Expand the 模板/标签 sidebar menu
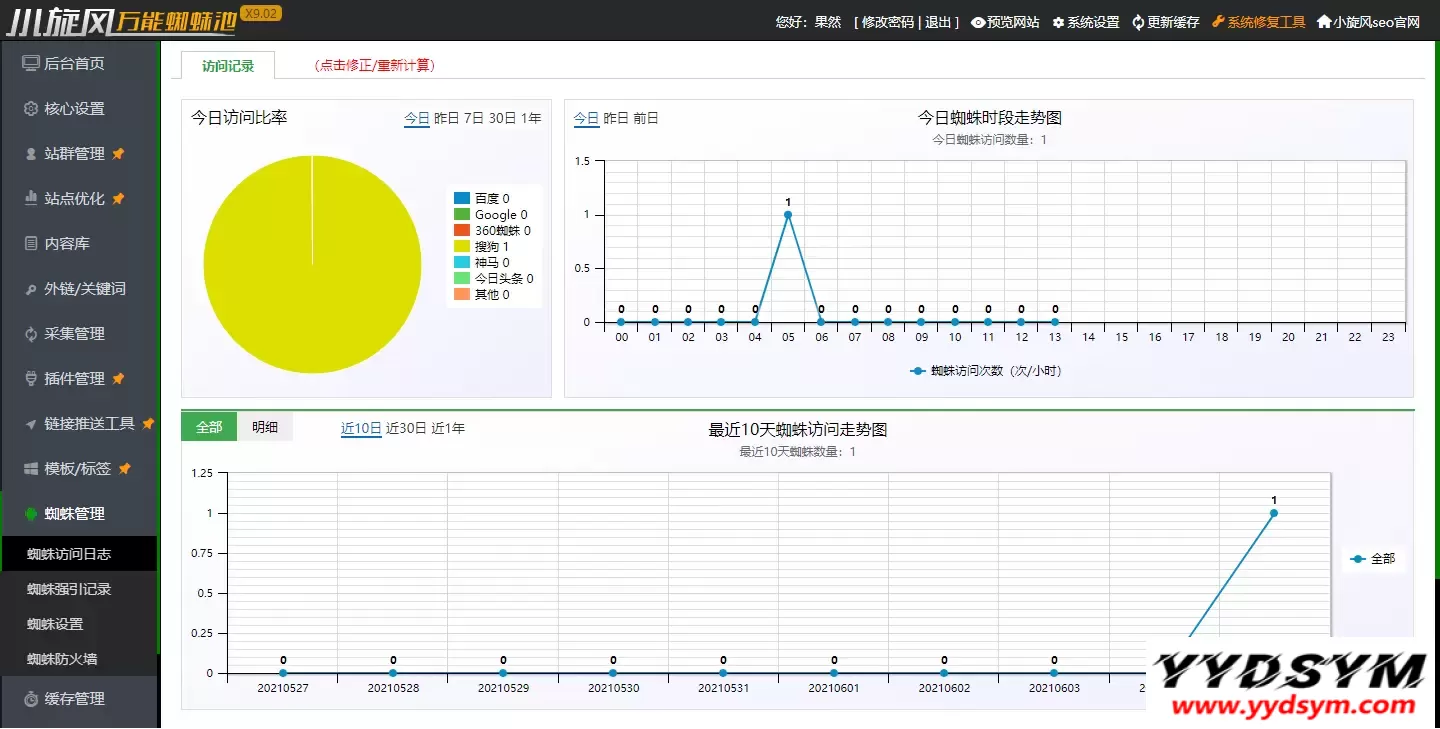This screenshot has height=729, width=1440. click(77, 469)
